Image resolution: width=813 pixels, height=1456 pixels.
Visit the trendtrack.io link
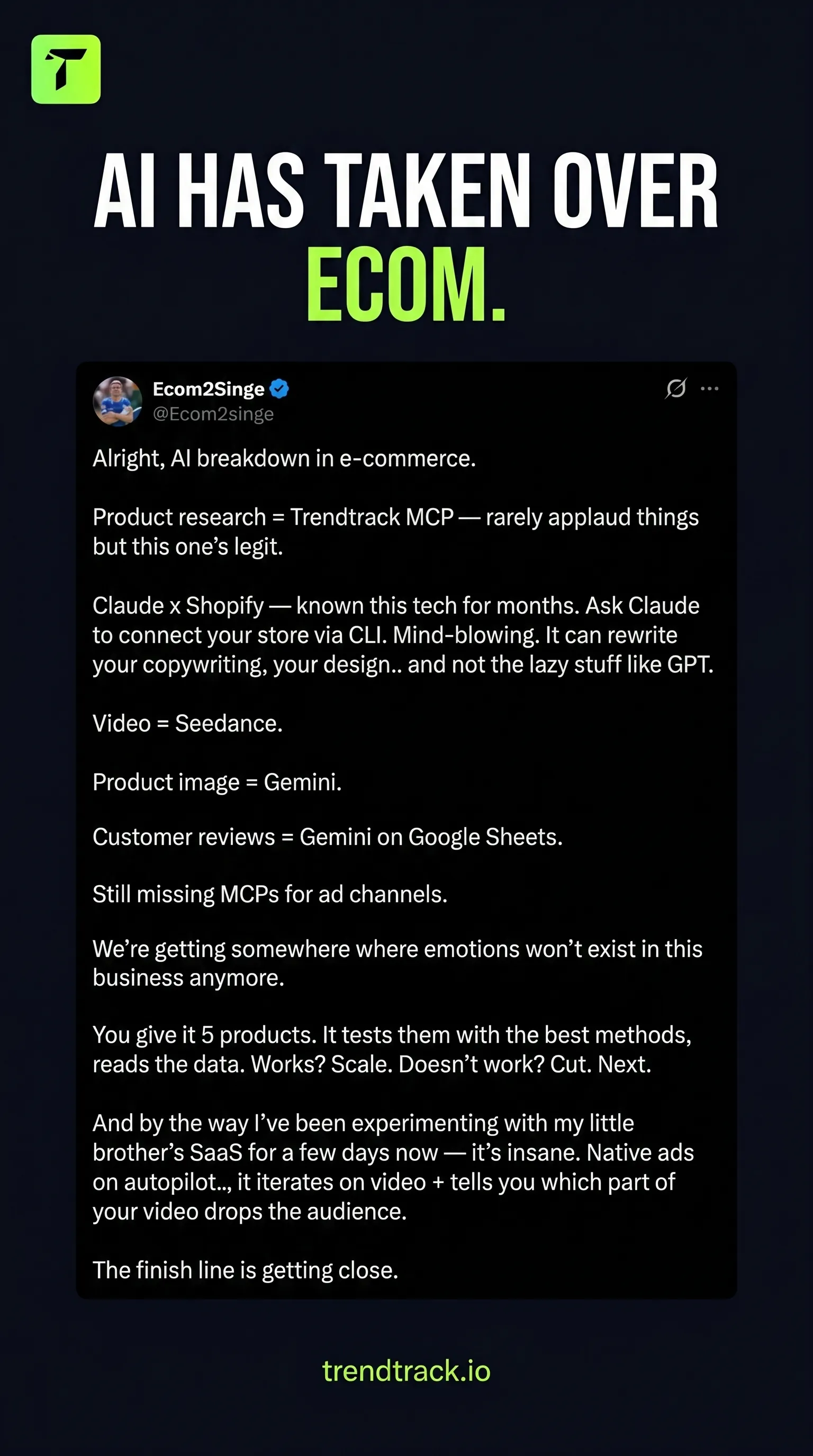(406, 1371)
